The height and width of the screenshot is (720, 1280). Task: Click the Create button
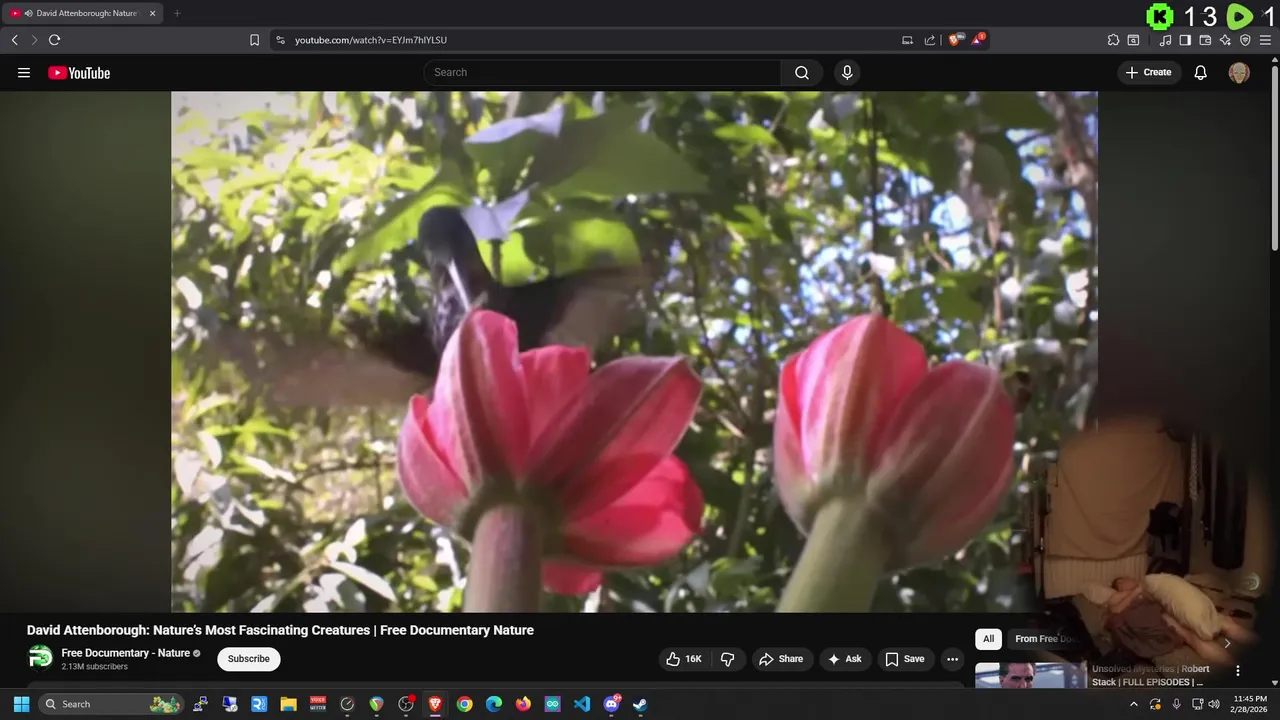click(1149, 72)
